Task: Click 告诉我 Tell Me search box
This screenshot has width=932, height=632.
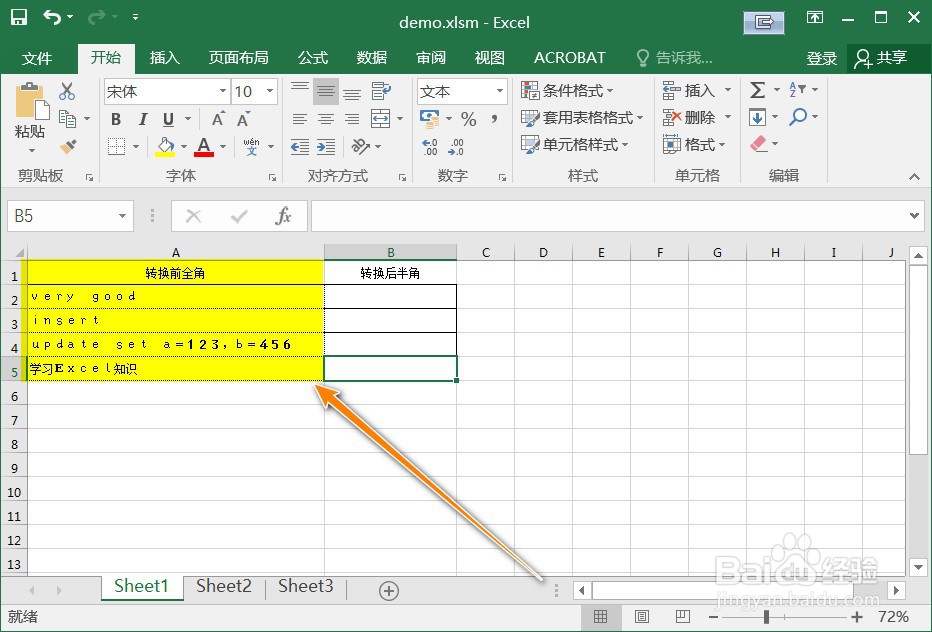Action: point(674,58)
